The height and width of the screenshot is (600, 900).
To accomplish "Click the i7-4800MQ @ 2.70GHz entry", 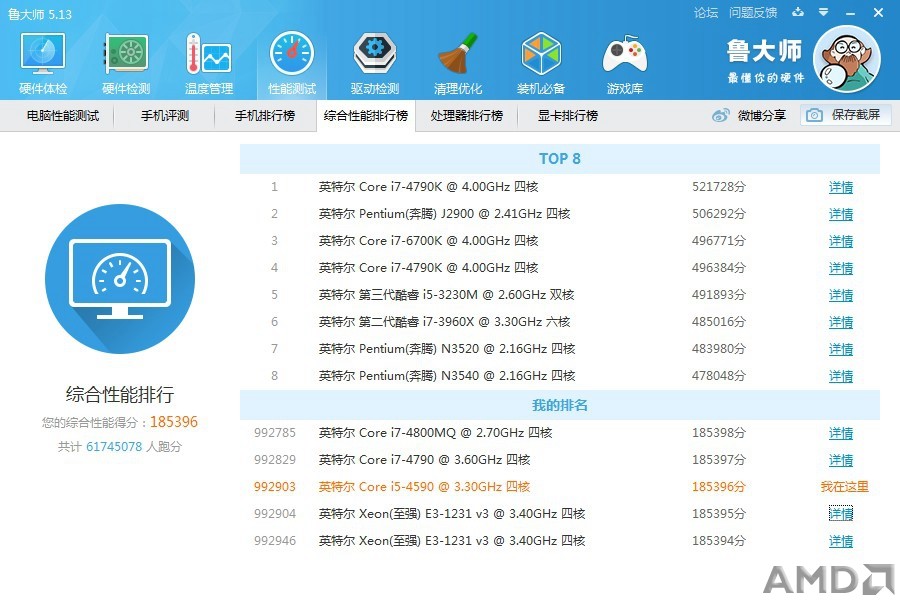I will (x=435, y=433).
